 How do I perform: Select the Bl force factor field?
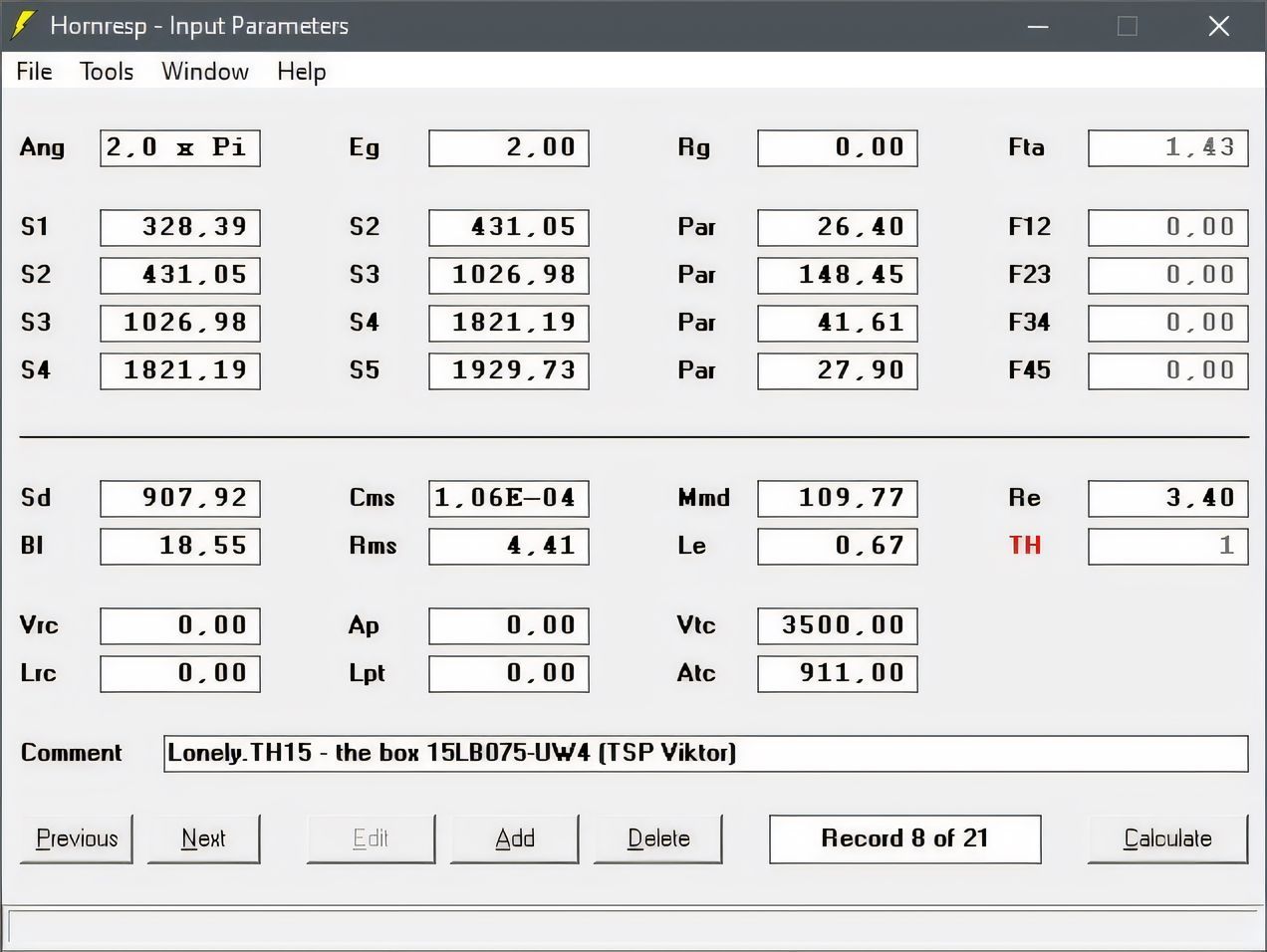[x=179, y=546]
